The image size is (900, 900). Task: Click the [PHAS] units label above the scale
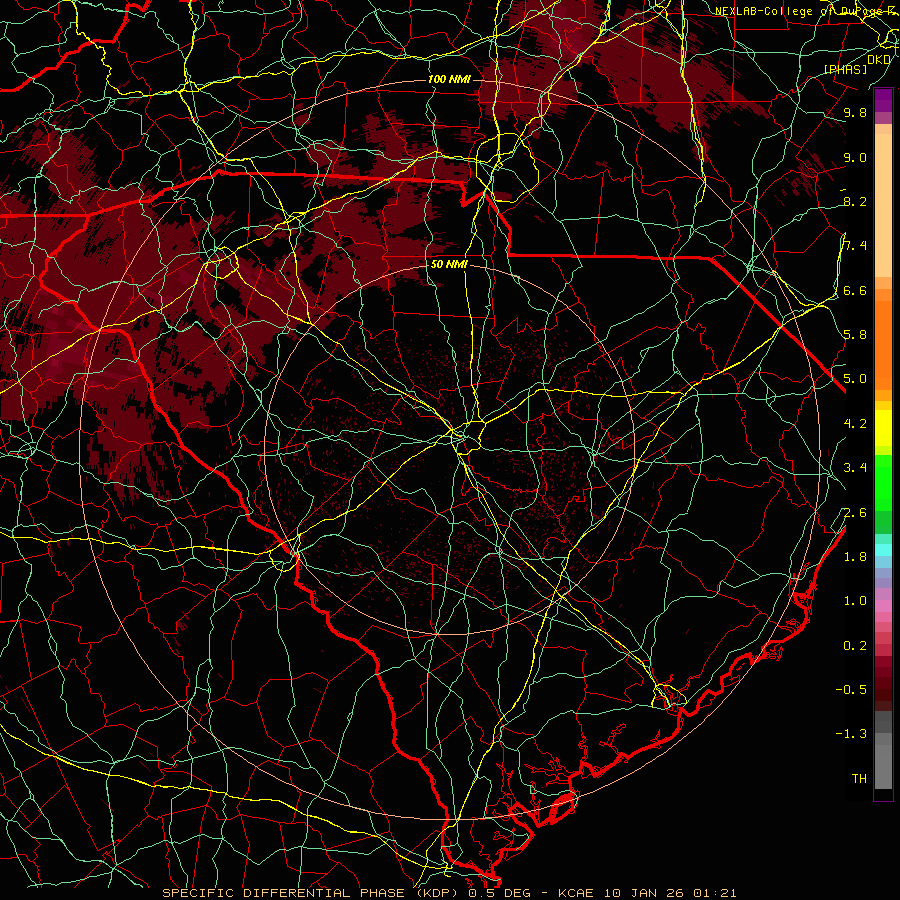tap(846, 70)
